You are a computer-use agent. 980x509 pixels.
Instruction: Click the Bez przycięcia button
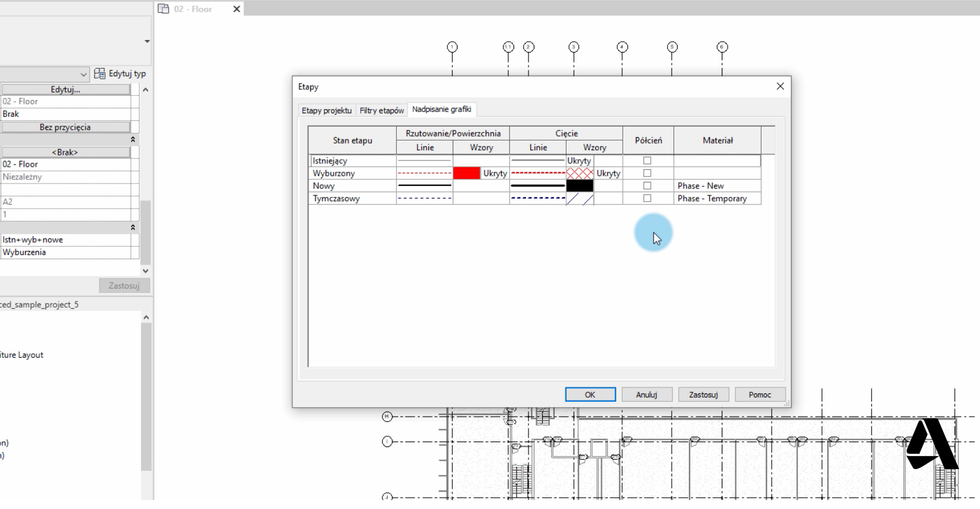(65, 127)
